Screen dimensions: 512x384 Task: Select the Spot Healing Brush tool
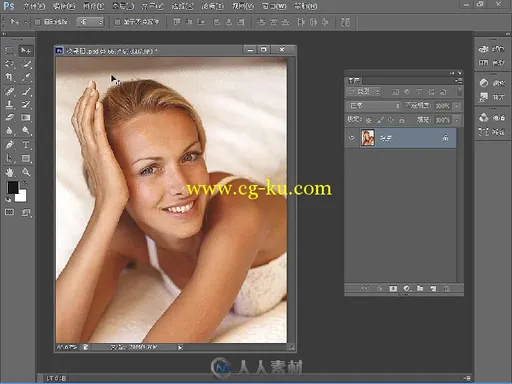click(10, 91)
